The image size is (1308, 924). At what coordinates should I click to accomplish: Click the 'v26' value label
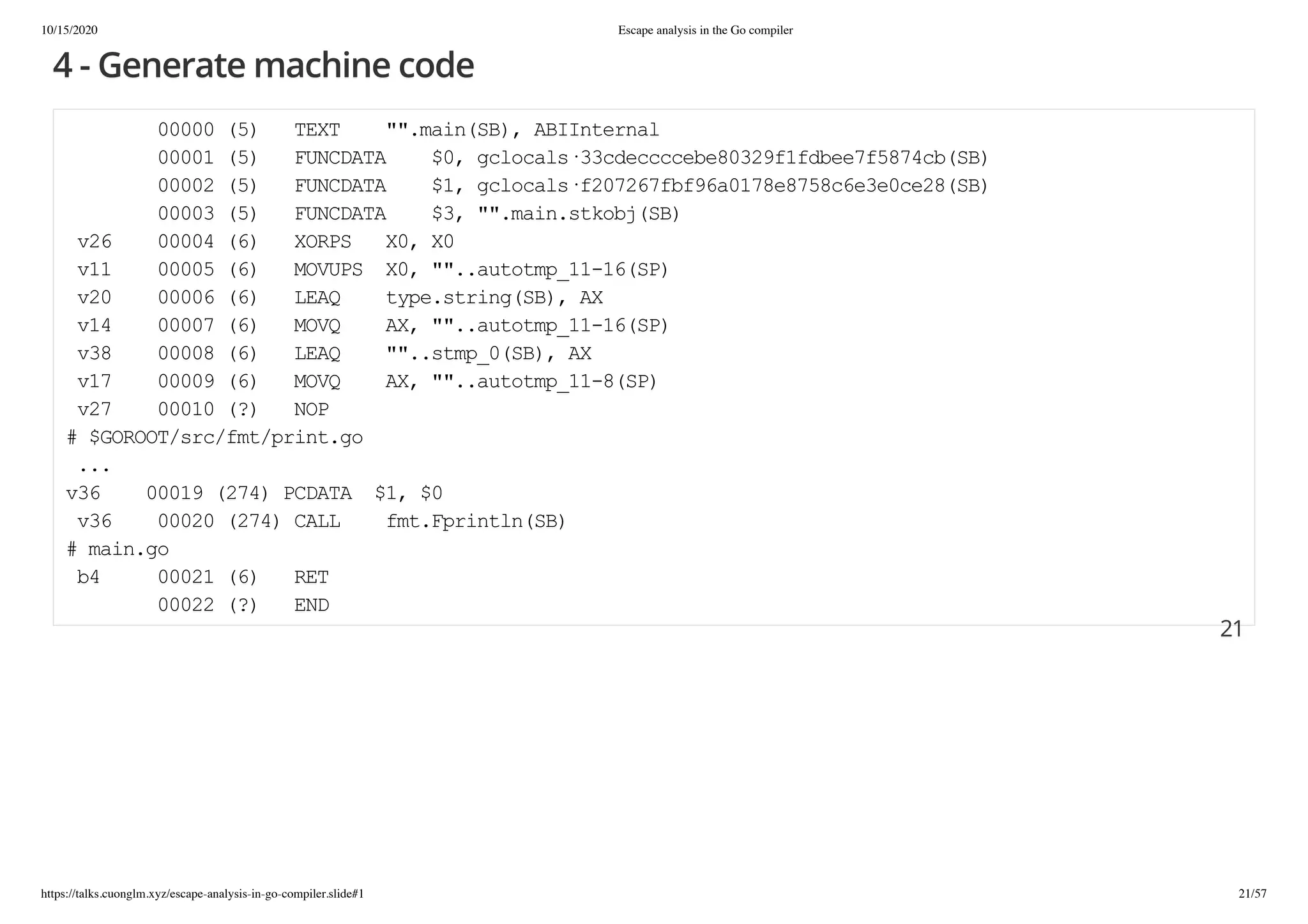95,241
